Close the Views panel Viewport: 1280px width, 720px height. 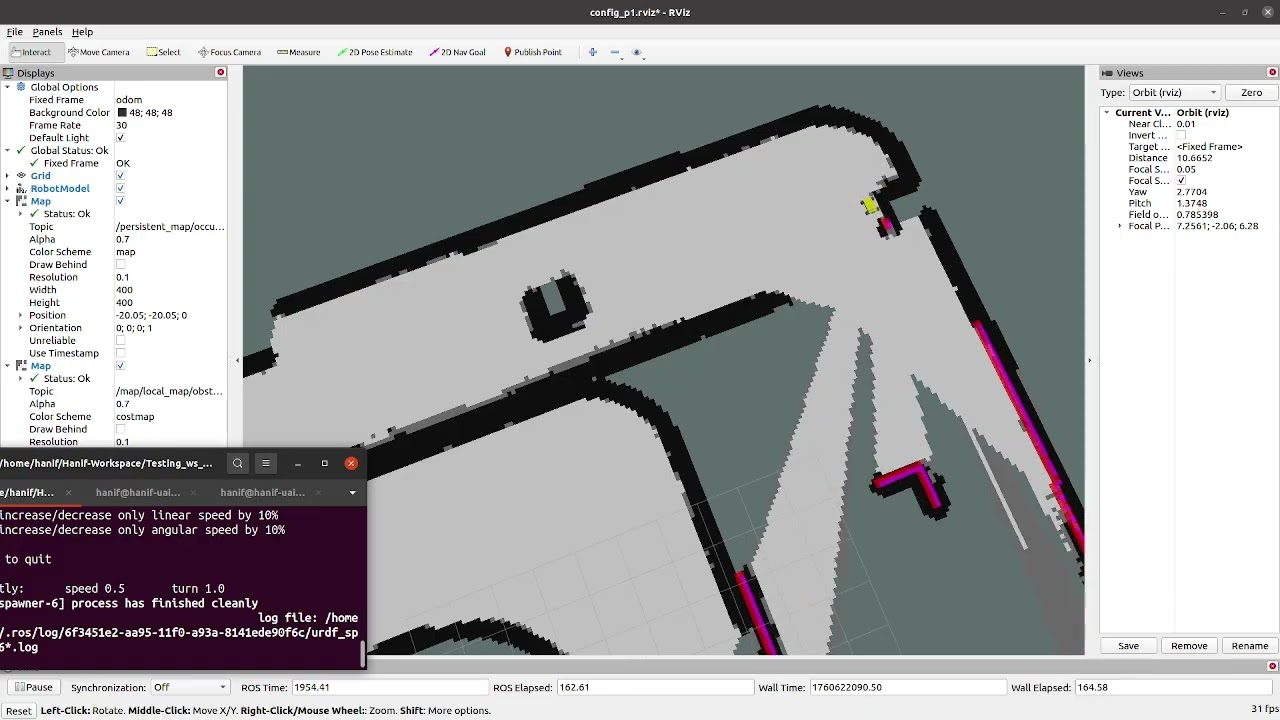coord(1273,73)
